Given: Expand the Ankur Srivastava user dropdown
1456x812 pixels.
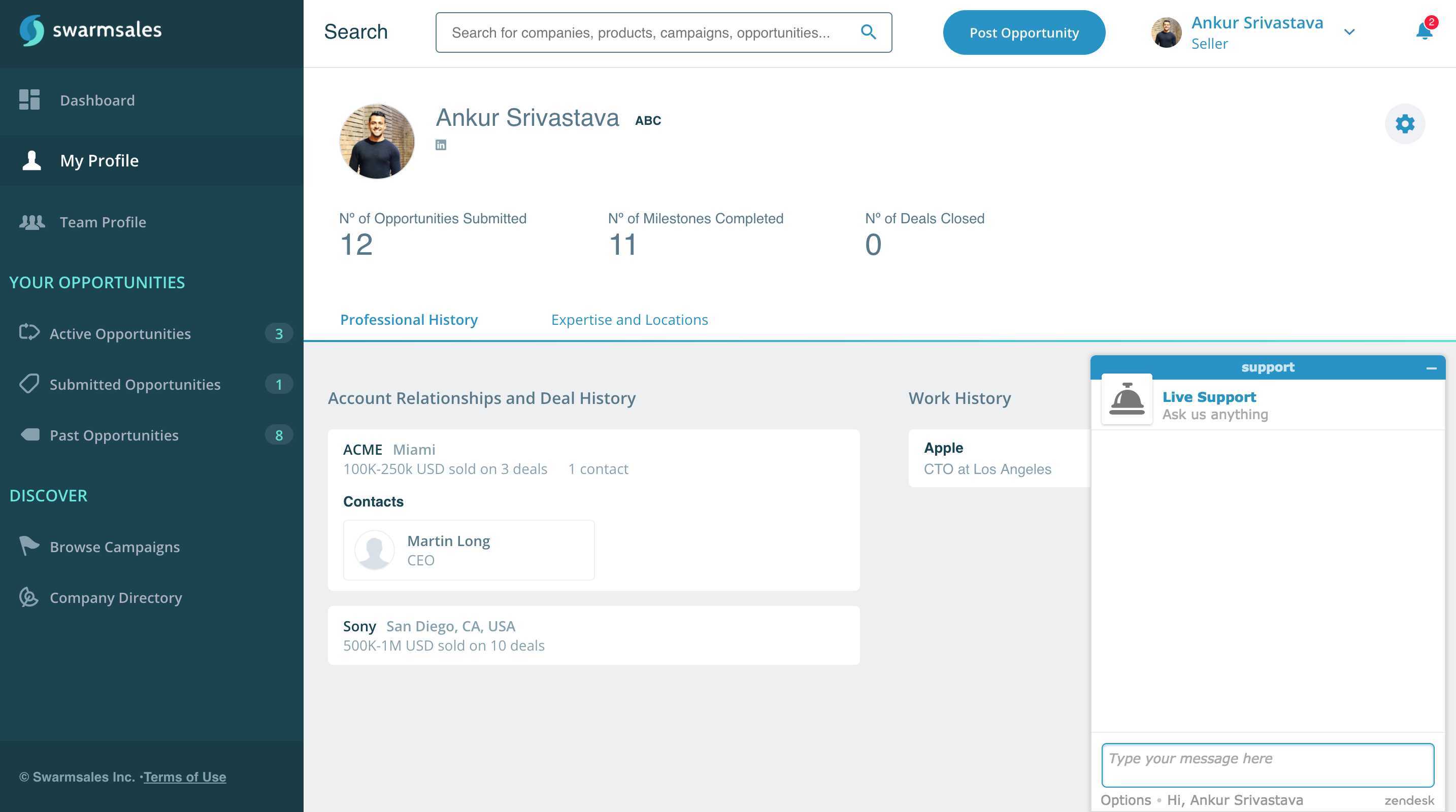Looking at the screenshot, I should click(1349, 32).
